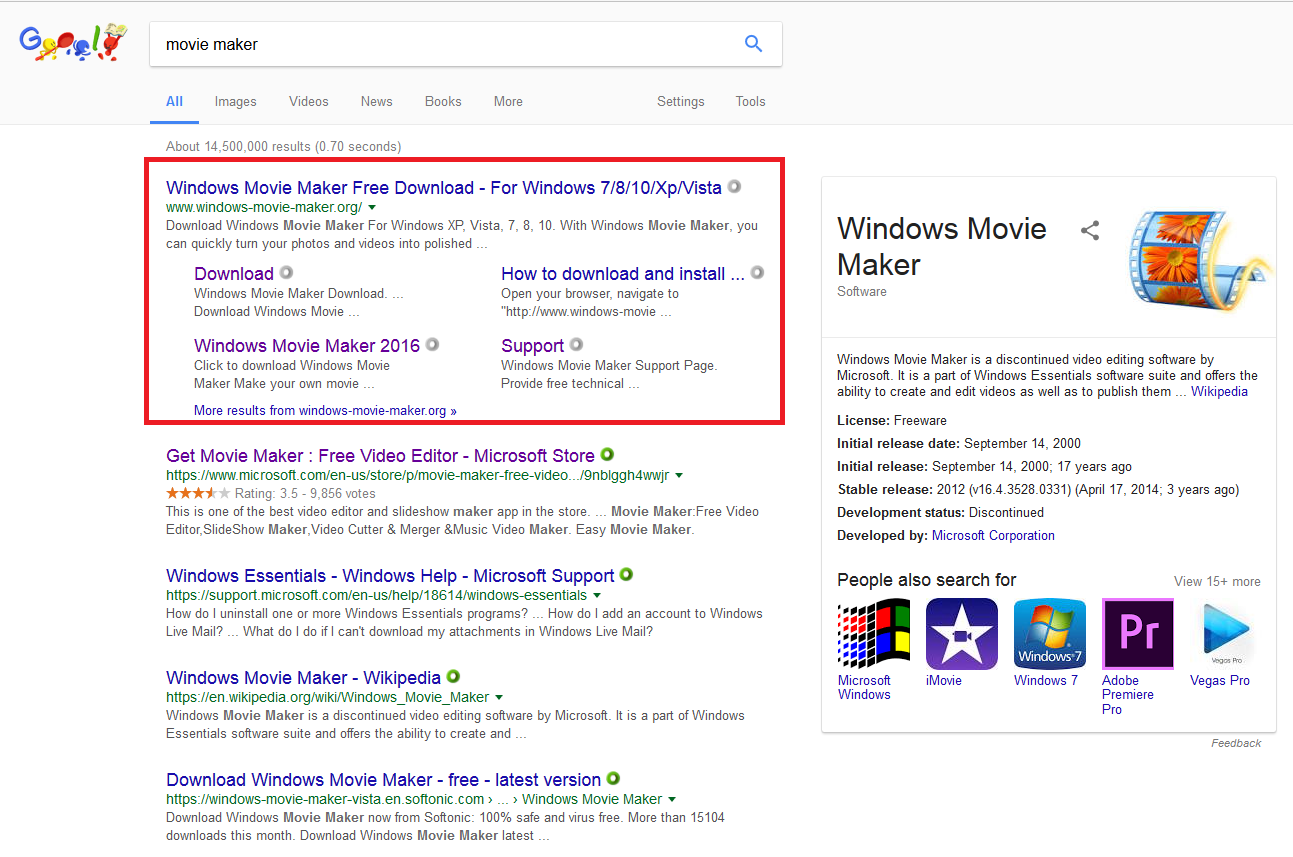
Task: Open the Google doodle logo
Action: coord(74,44)
